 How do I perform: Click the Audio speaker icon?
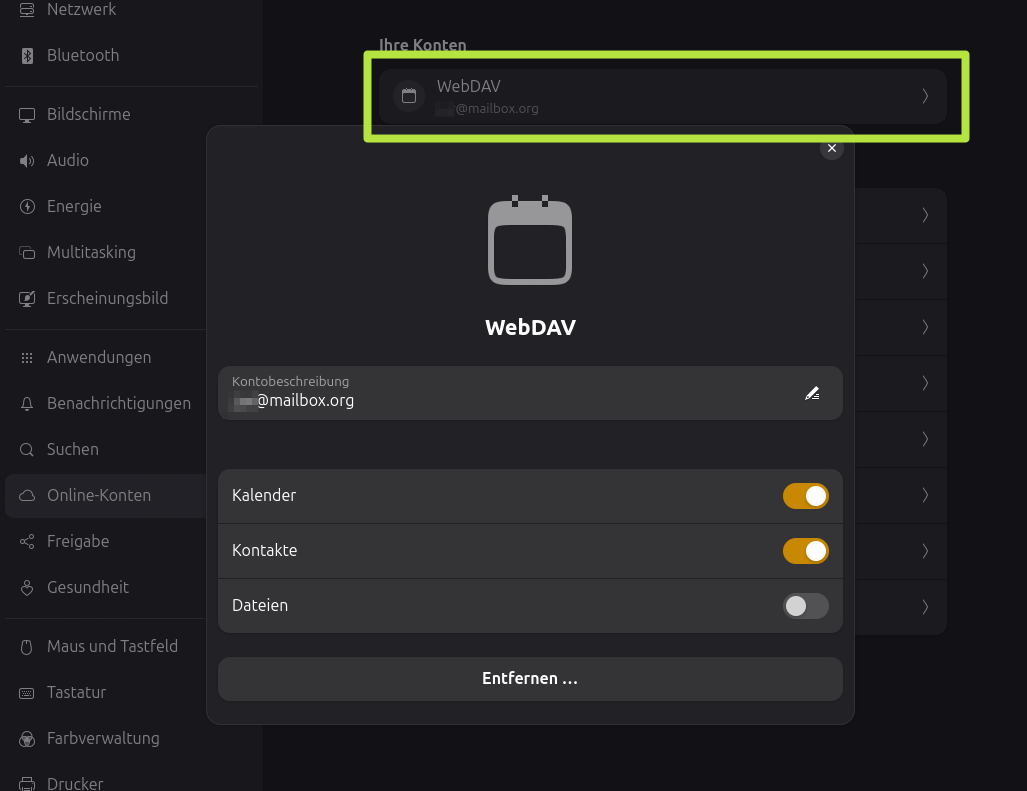(x=27, y=161)
